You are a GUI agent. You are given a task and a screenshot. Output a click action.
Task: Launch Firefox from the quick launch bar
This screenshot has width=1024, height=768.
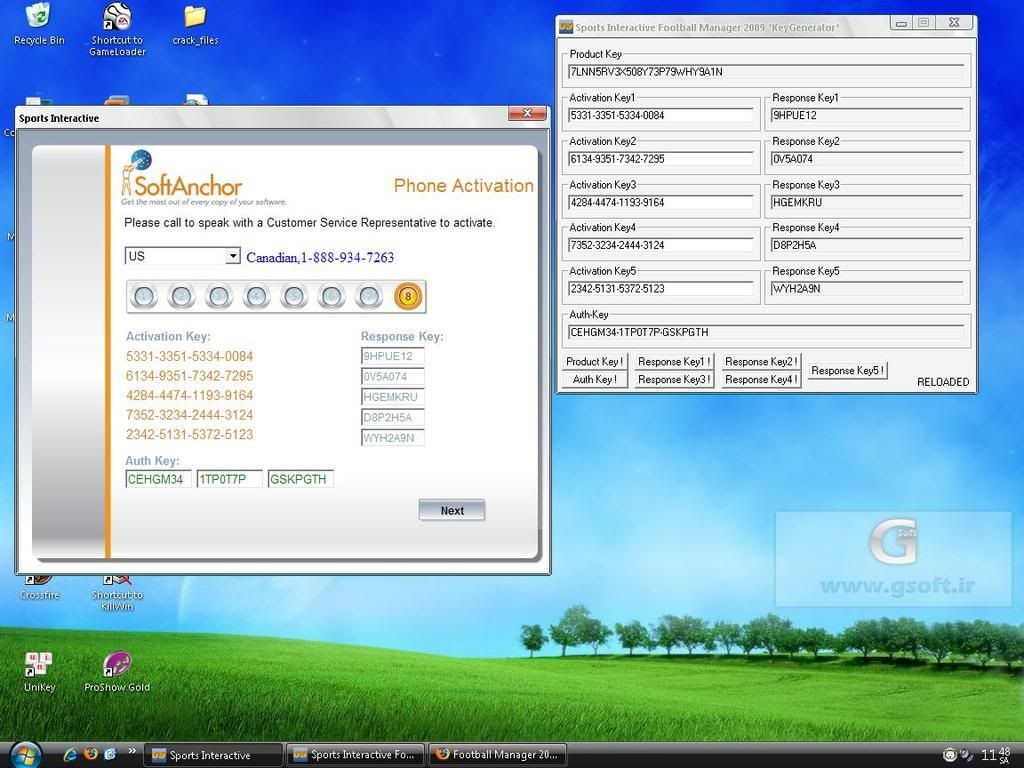click(89, 754)
